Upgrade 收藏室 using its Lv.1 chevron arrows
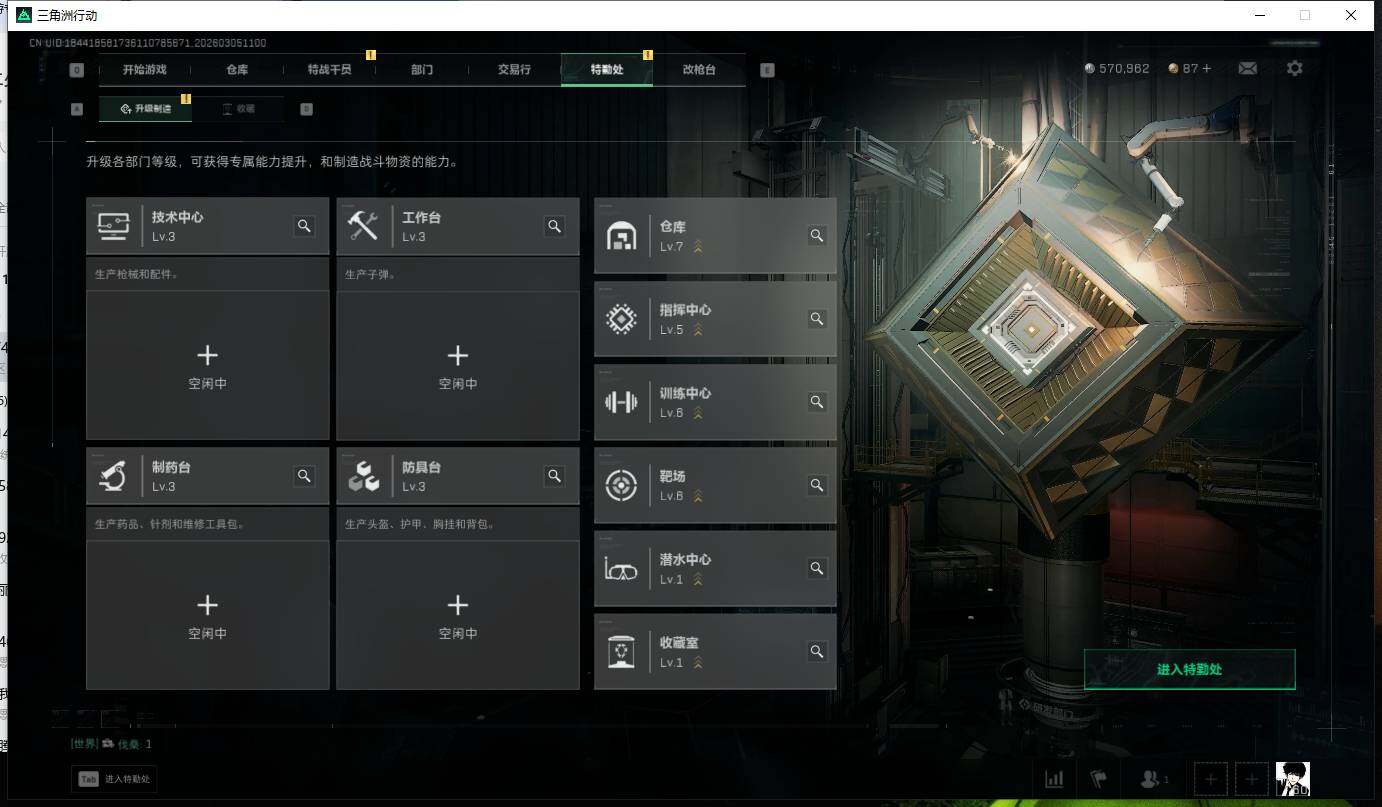 click(x=698, y=662)
